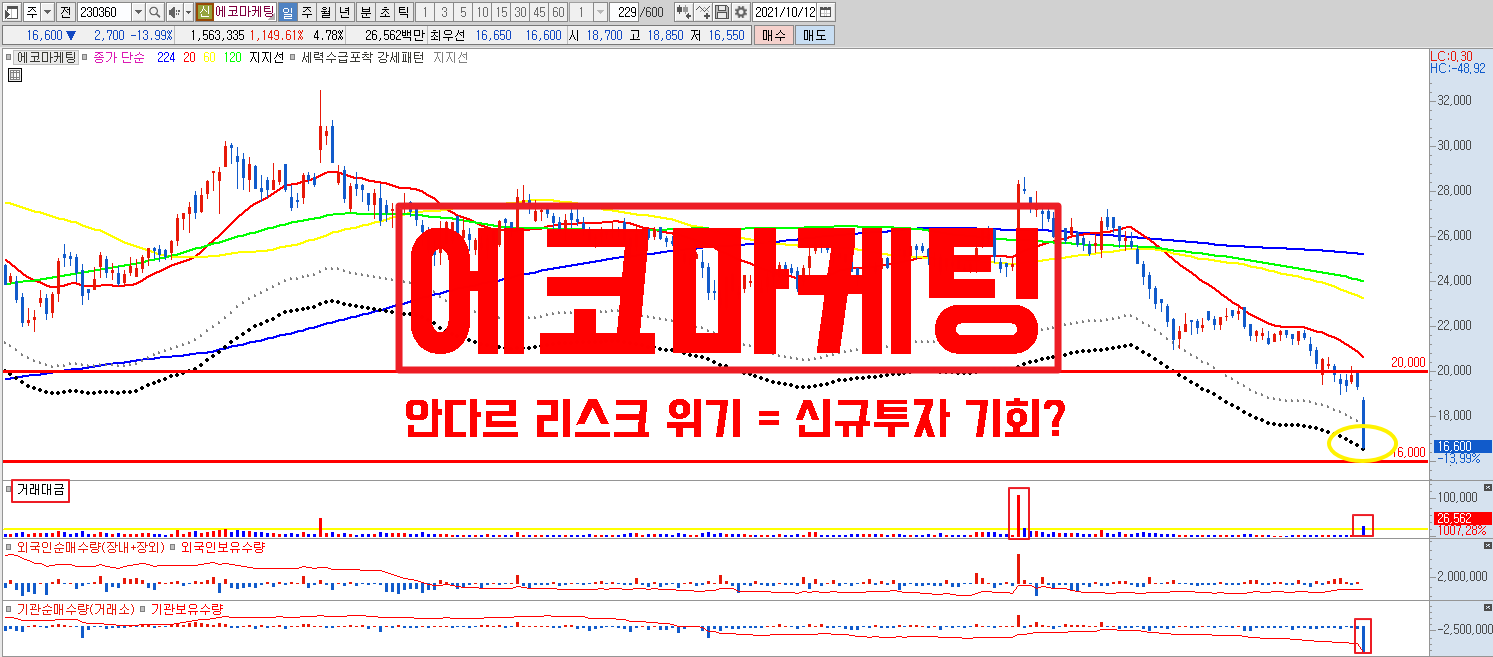Switch chart to 주 weekly period
1493x657 pixels.
[x=307, y=12]
